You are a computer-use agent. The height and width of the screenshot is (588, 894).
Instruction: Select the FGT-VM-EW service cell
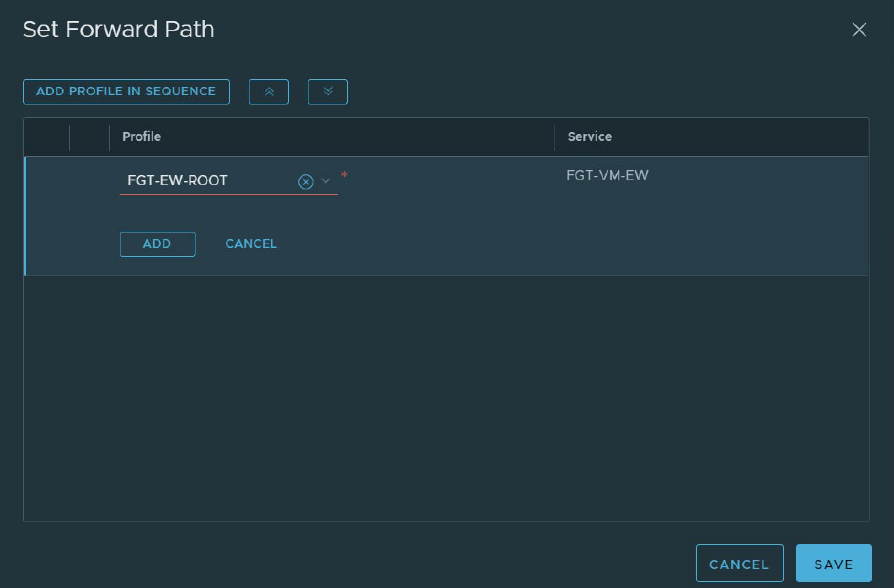point(608,177)
